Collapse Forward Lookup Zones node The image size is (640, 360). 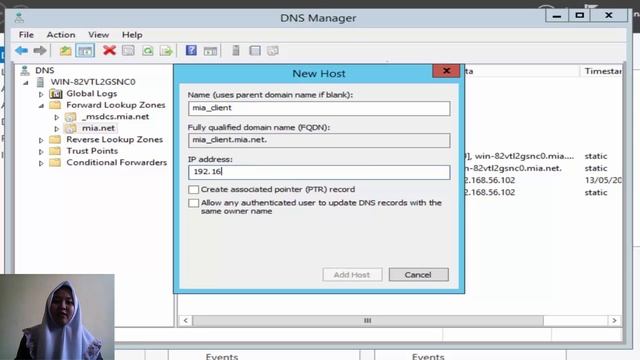click(41, 106)
